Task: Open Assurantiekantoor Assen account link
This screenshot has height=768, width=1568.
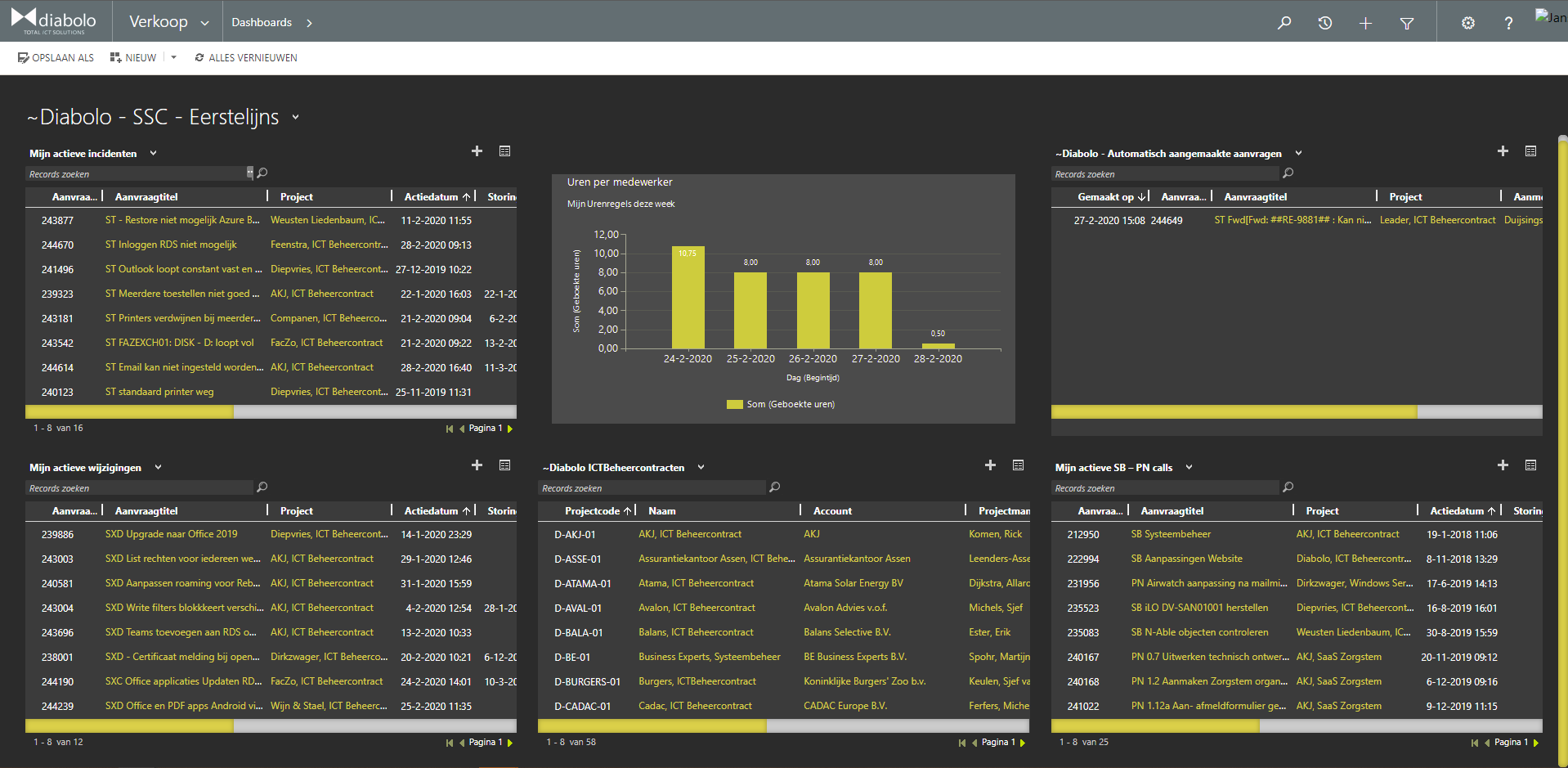Action: [857, 559]
